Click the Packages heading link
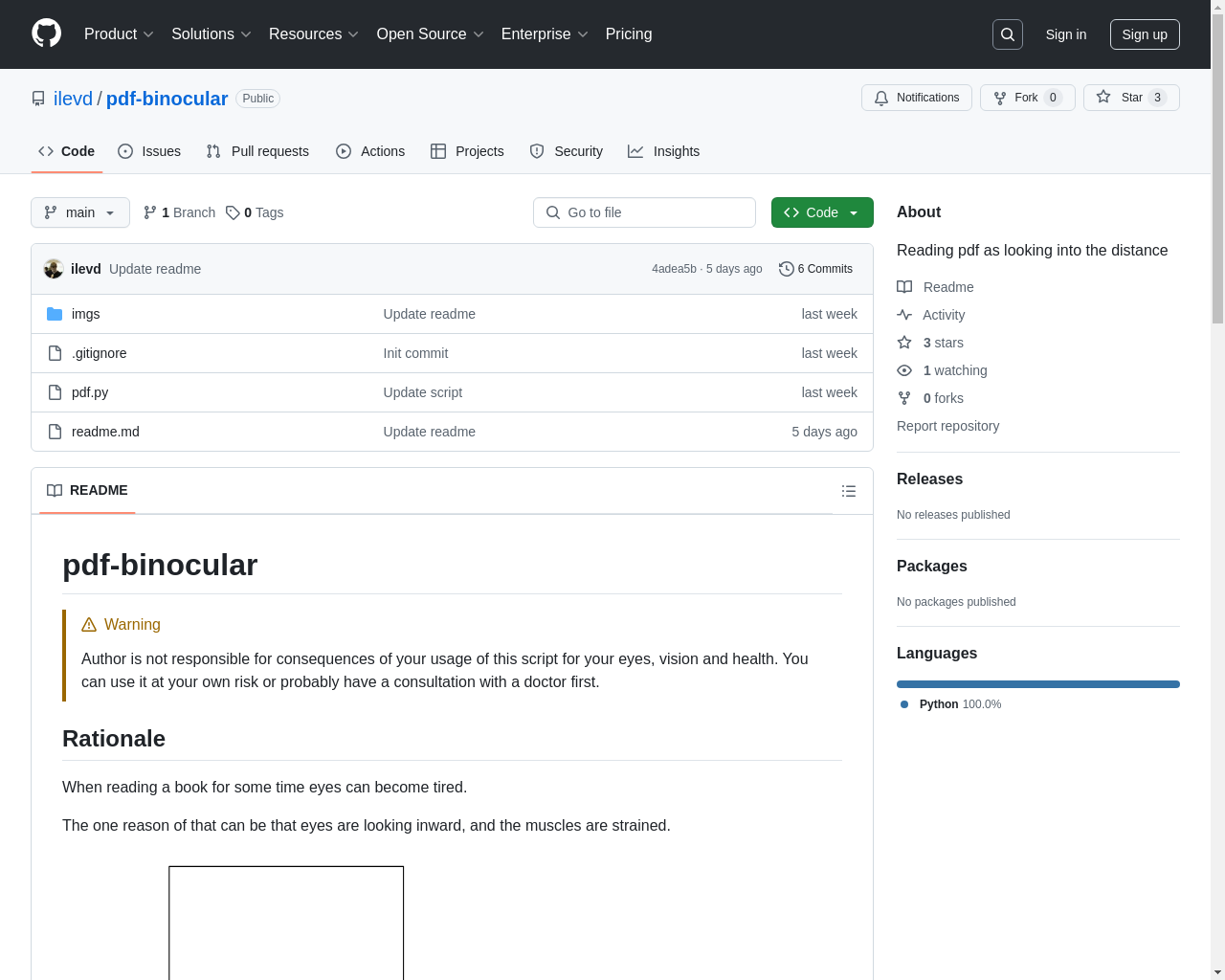The image size is (1225, 980). 931,566
